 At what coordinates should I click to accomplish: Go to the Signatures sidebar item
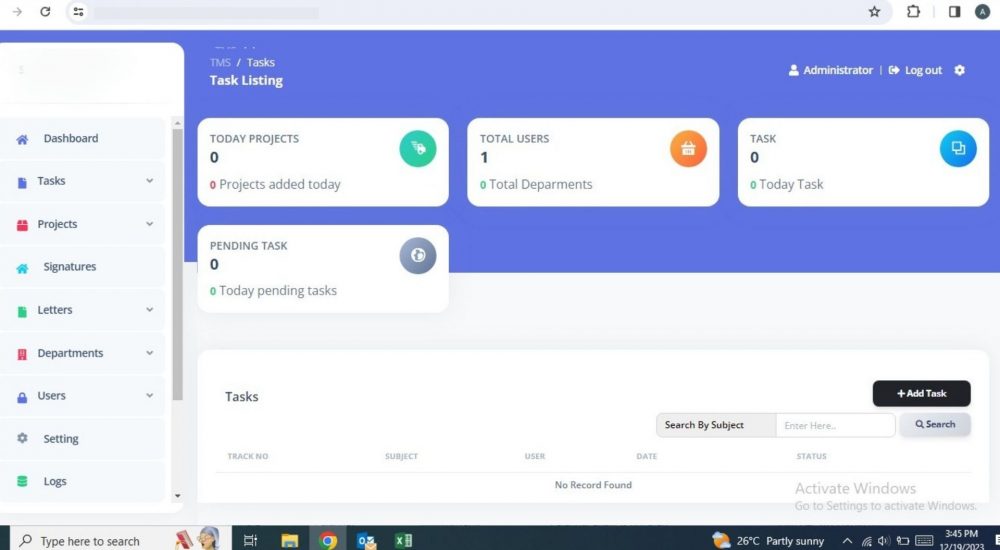point(69,267)
